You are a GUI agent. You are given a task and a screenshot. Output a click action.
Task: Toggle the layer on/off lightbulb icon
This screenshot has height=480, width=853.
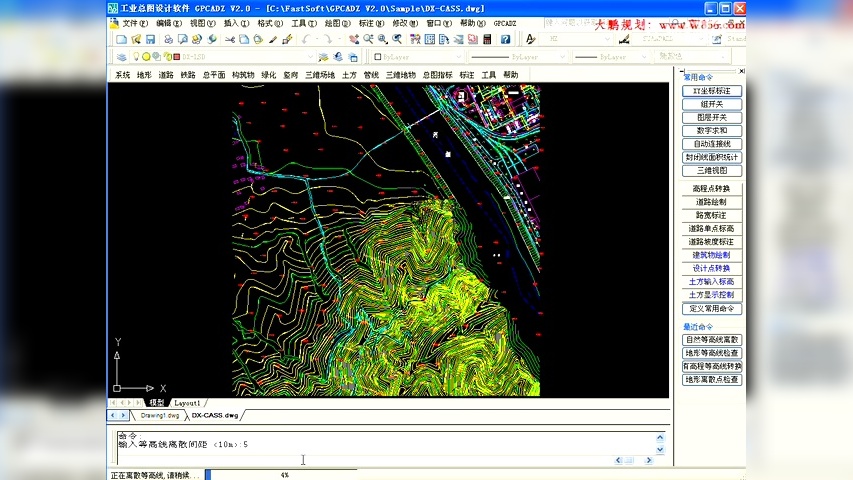click(136, 57)
